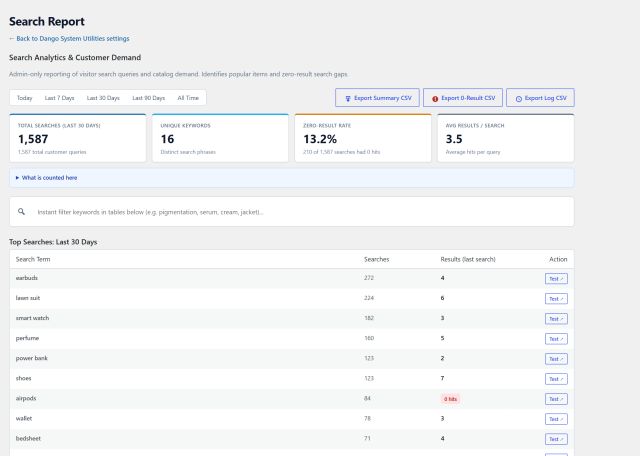Click Test button for shoes row
Image resolution: width=640 pixels, height=456 pixels.
556,379
